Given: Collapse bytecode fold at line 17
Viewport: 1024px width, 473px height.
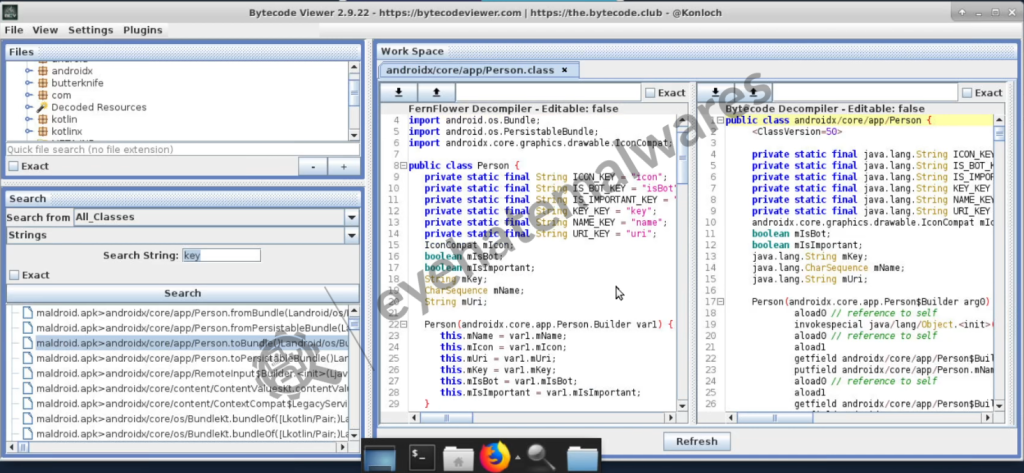Looking at the screenshot, I should [721, 302].
